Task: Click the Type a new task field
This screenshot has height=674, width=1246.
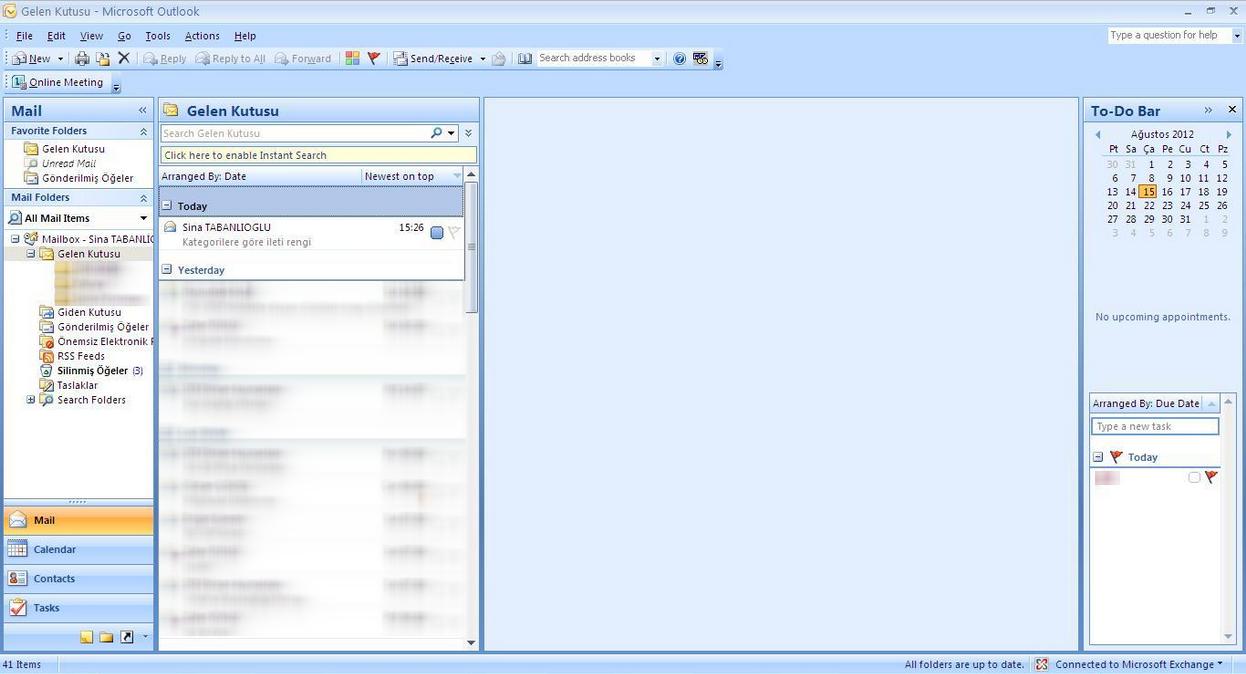Action: pyautogui.click(x=1154, y=427)
